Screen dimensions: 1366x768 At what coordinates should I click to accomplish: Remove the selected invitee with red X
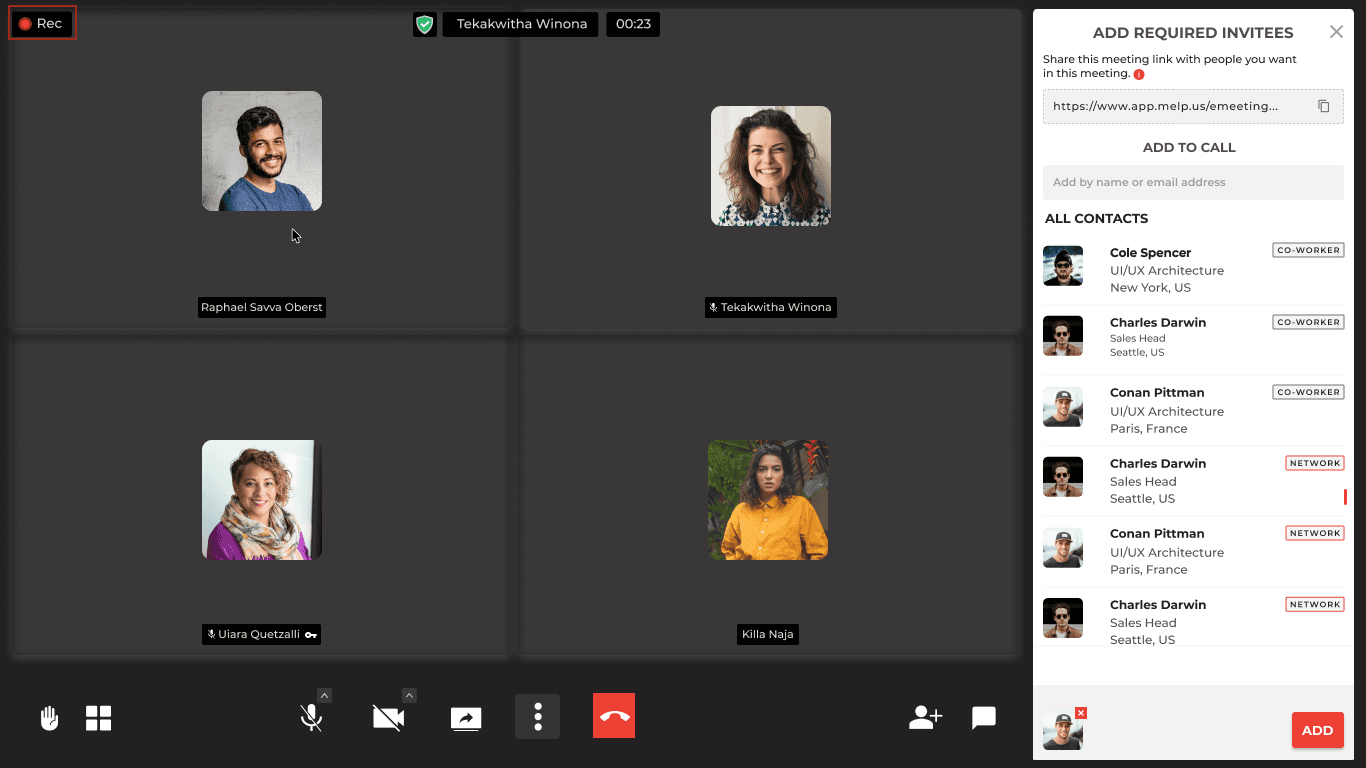1081,713
